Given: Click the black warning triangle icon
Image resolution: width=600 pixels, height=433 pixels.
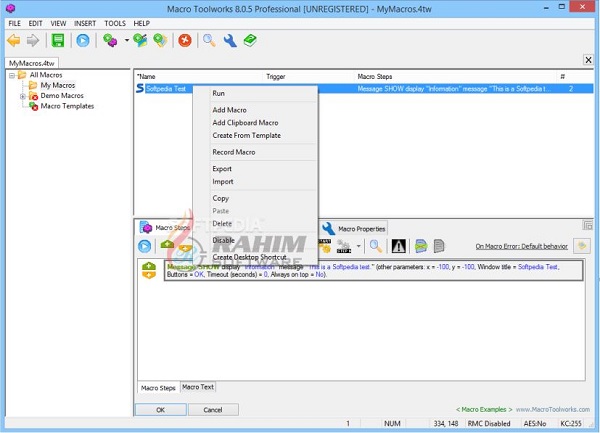Looking at the screenshot, I should (x=398, y=246).
